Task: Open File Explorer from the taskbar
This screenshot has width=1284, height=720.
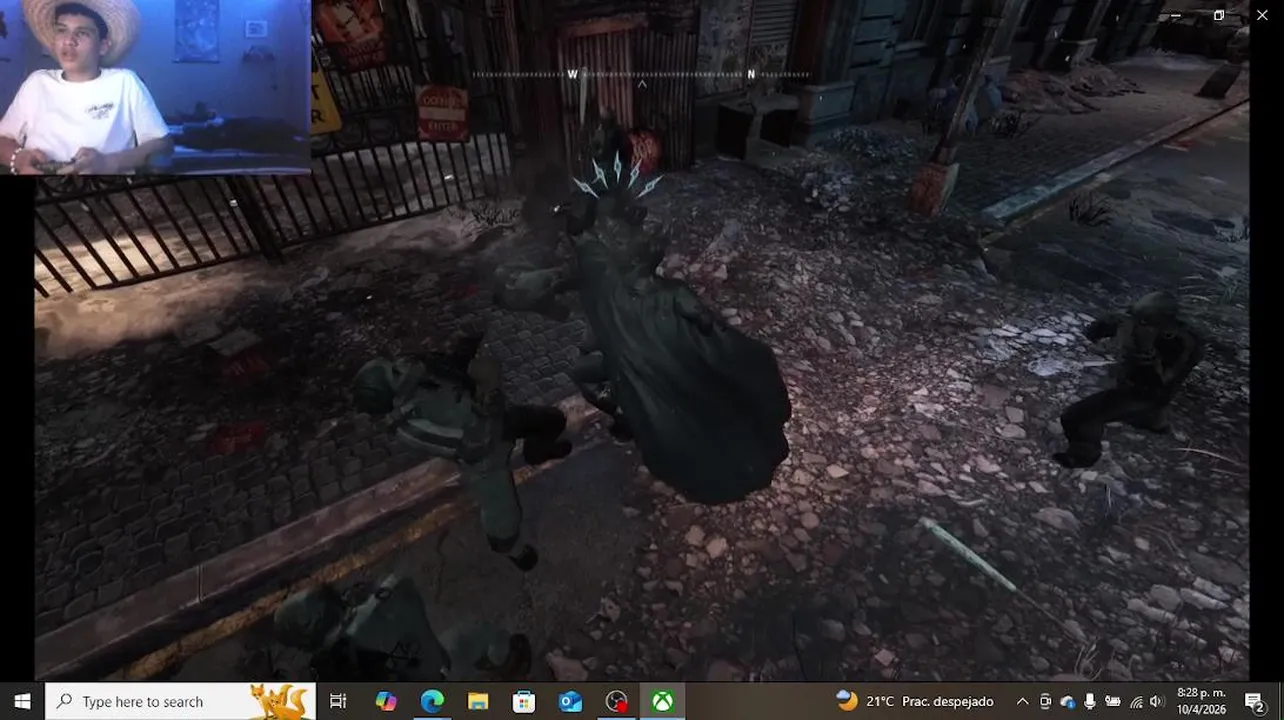Action: pyautogui.click(x=478, y=702)
